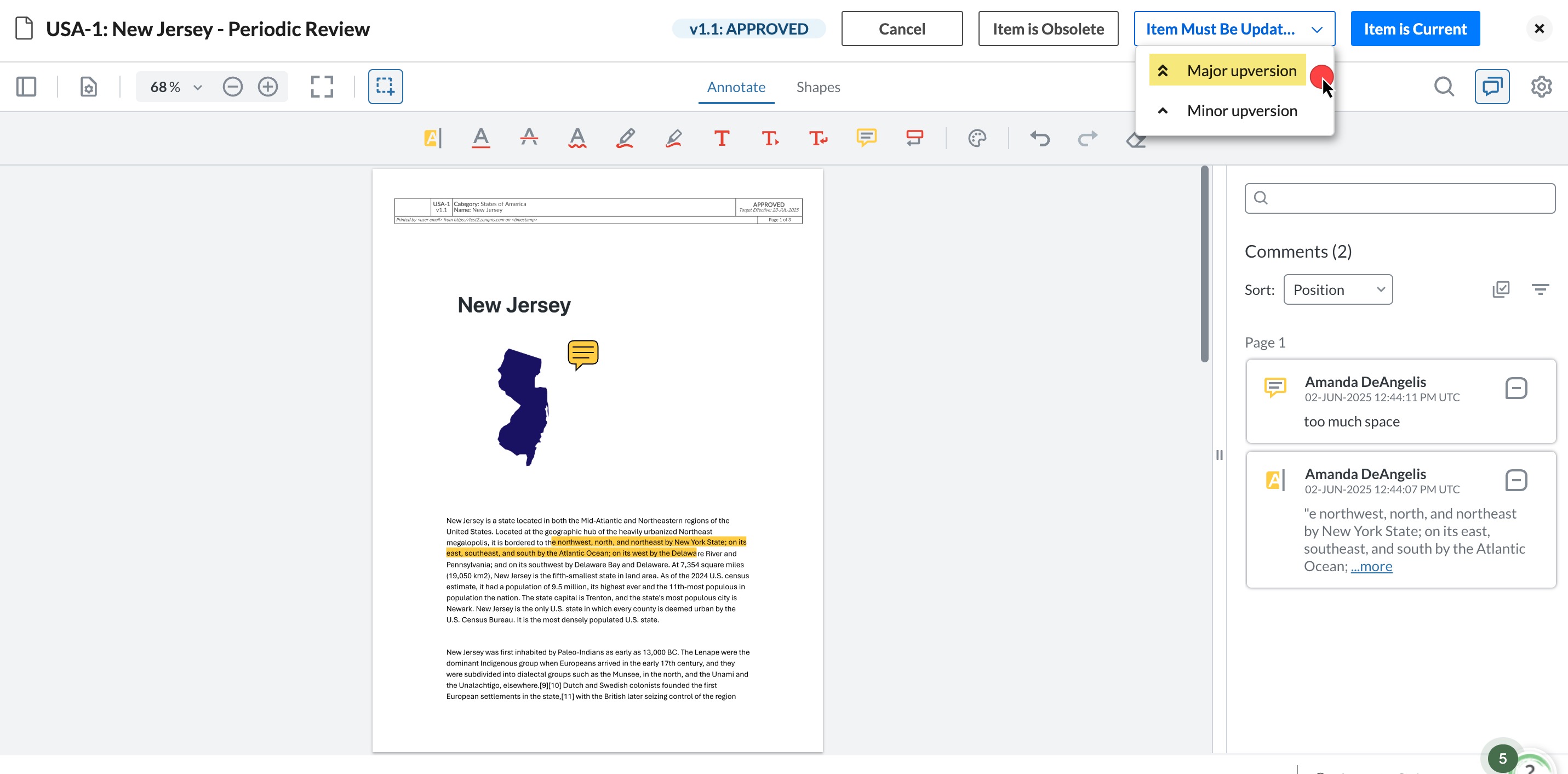Open the Sort Position dropdown

point(1338,289)
